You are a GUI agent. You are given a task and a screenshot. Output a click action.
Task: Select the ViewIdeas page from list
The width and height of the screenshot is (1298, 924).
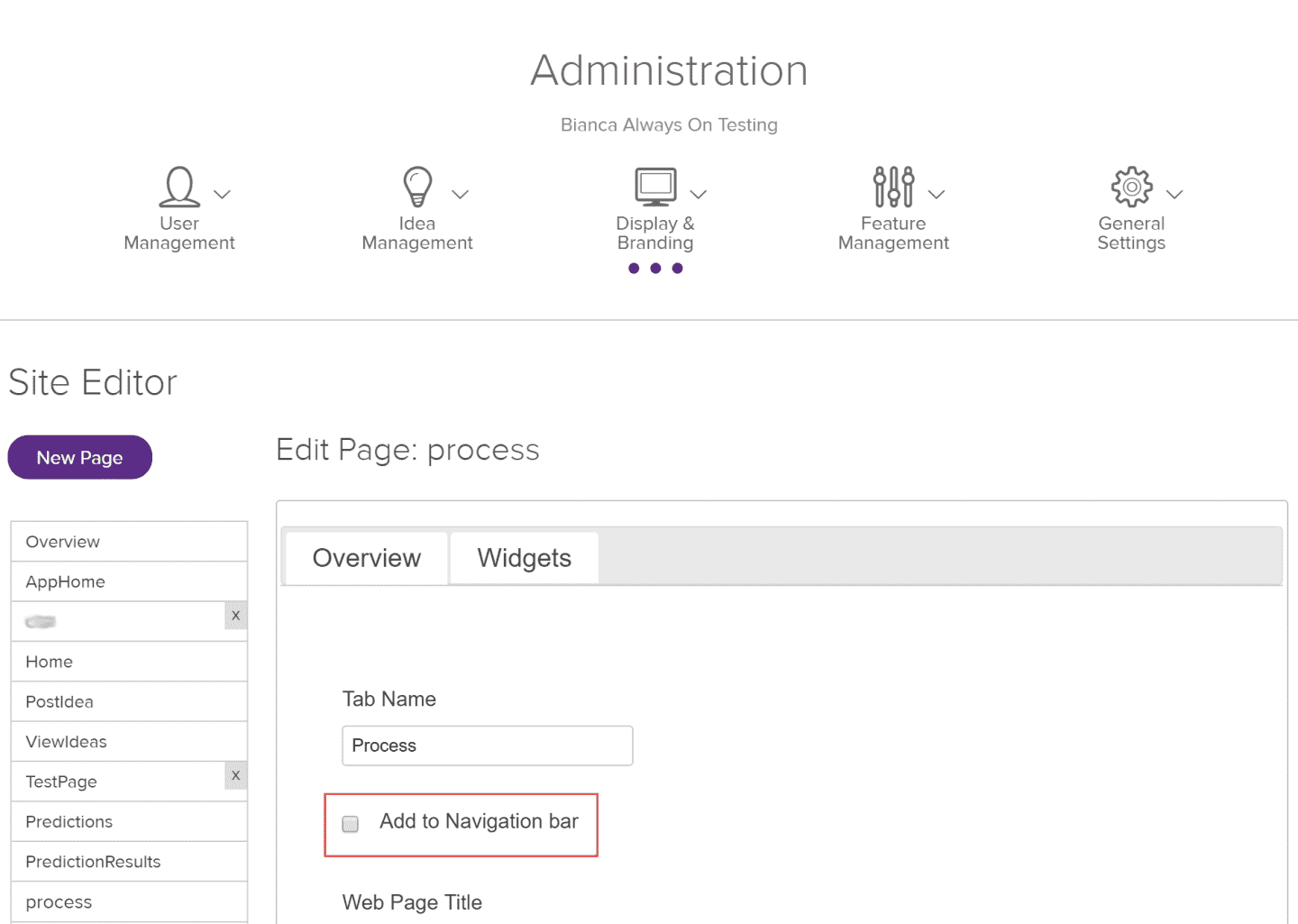click(x=66, y=742)
